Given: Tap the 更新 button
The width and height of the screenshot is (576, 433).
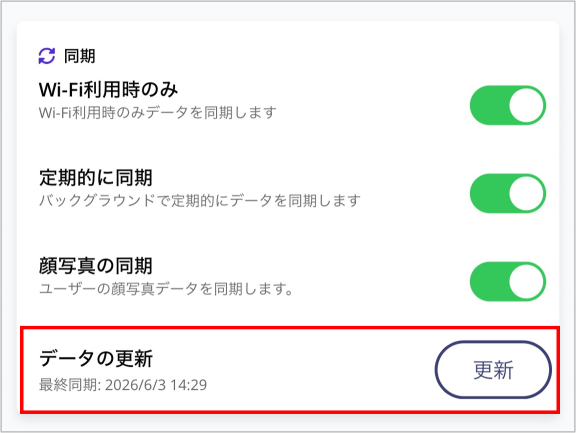Looking at the screenshot, I should coord(493,369).
